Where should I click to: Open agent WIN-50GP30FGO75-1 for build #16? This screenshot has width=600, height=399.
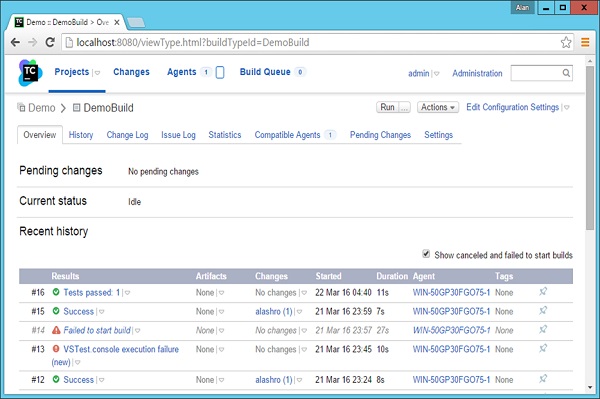coord(451,292)
